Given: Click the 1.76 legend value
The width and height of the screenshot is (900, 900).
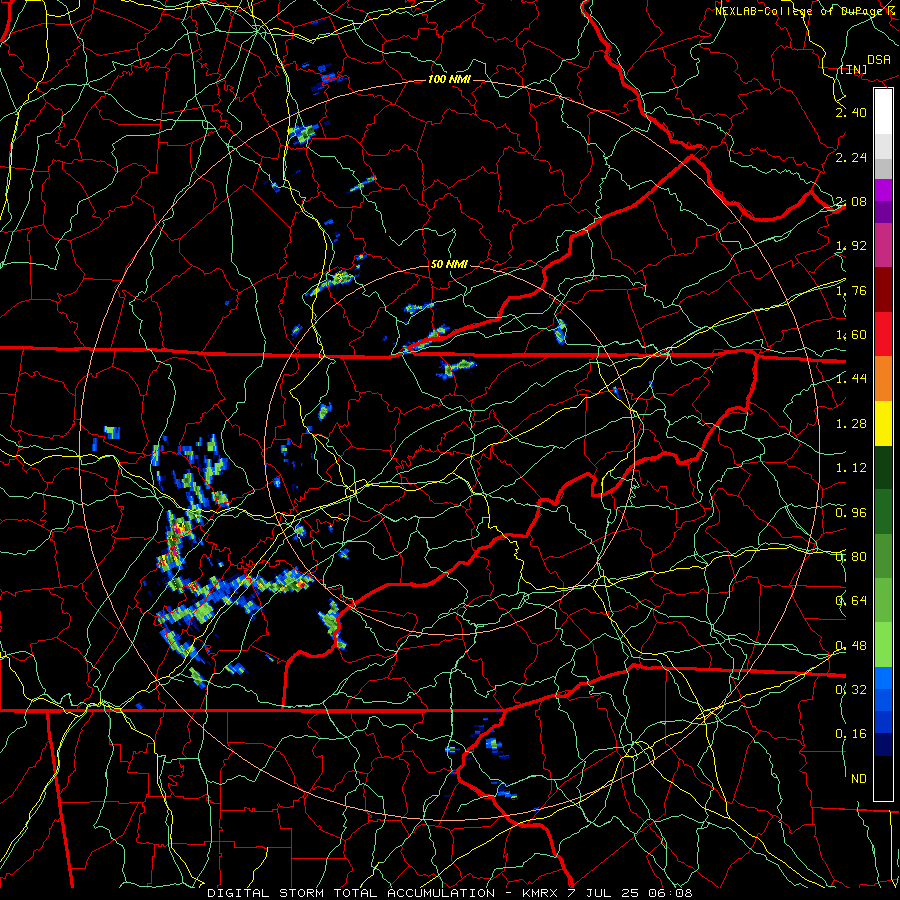Looking at the screenshot, I should click(851, 290).
